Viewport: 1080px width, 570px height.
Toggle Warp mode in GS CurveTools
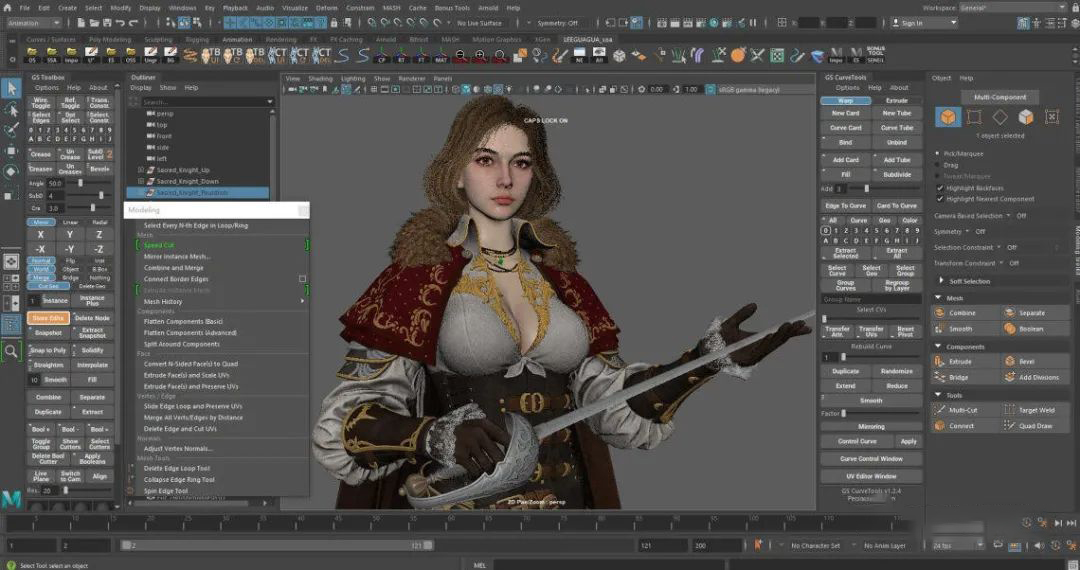coord(845,101)
